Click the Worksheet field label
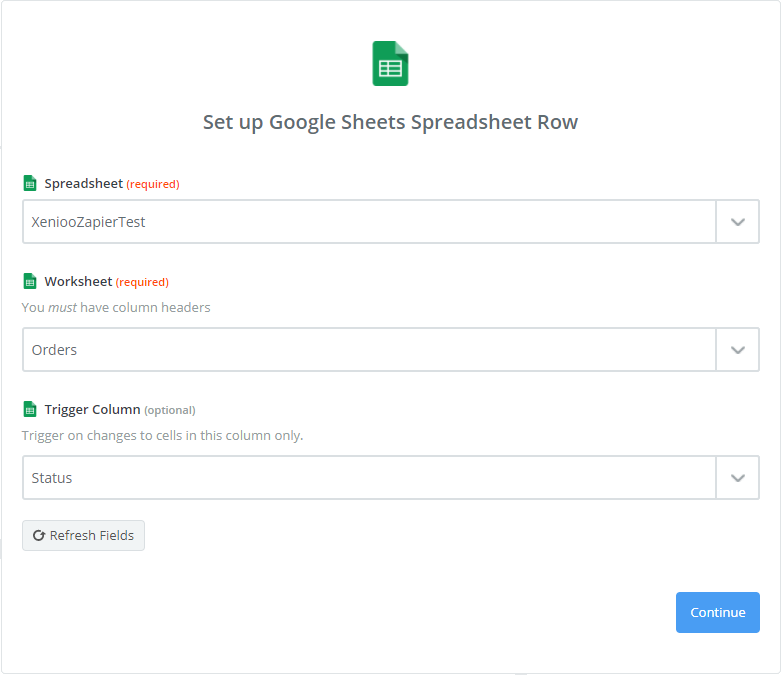Viewport: 781px width, 675px height. tap(78, 281)
